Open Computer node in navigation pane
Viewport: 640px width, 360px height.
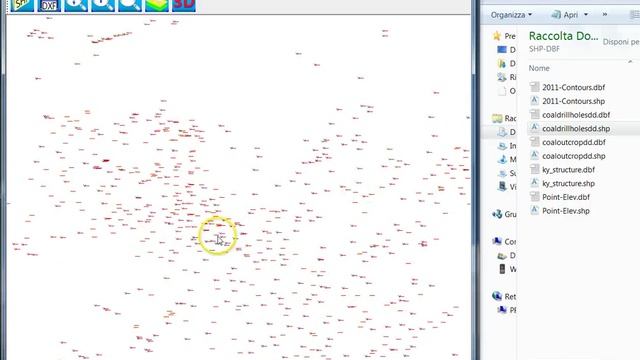[x=504, y=242]
